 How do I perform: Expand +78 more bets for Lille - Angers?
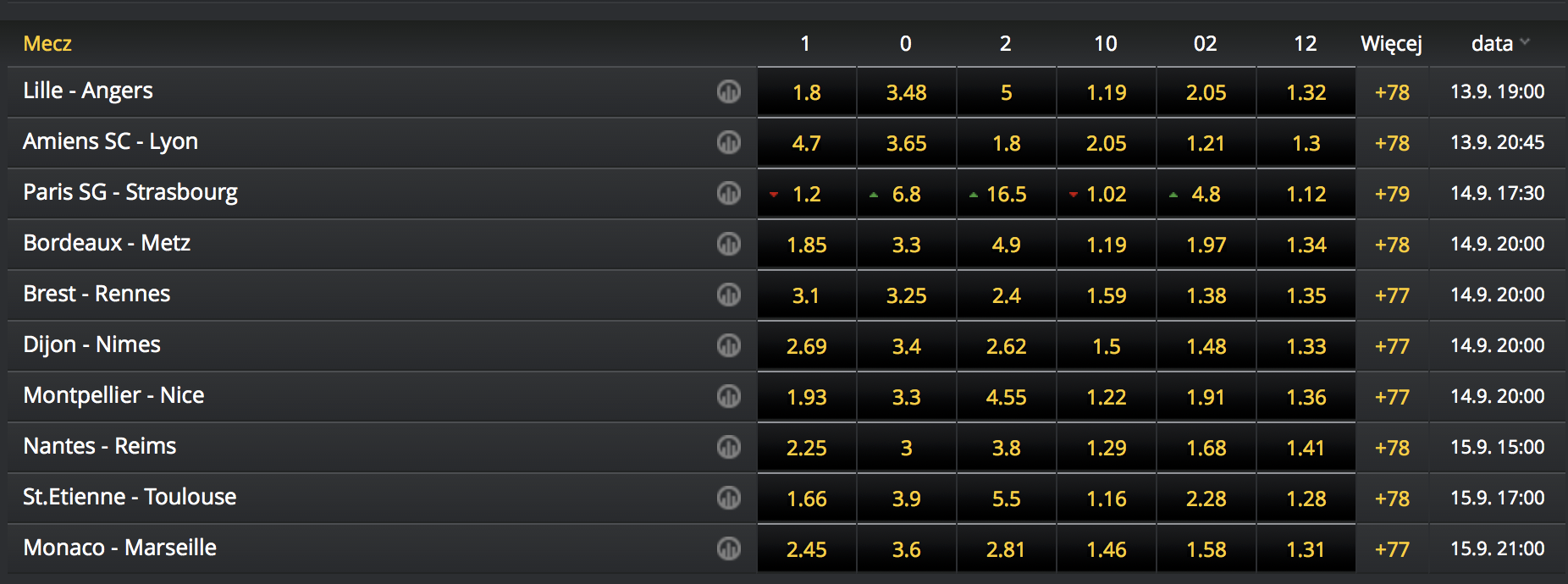[1392, 92]
